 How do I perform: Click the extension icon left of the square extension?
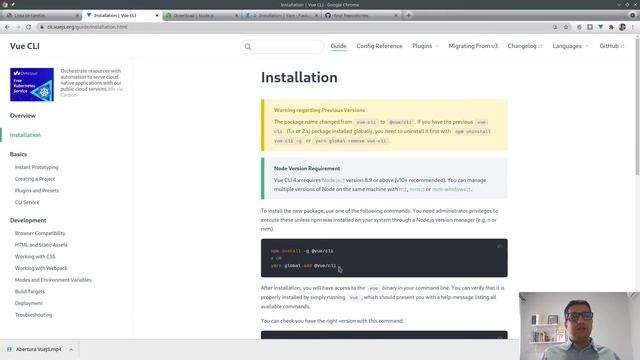[x=579, y=27]
